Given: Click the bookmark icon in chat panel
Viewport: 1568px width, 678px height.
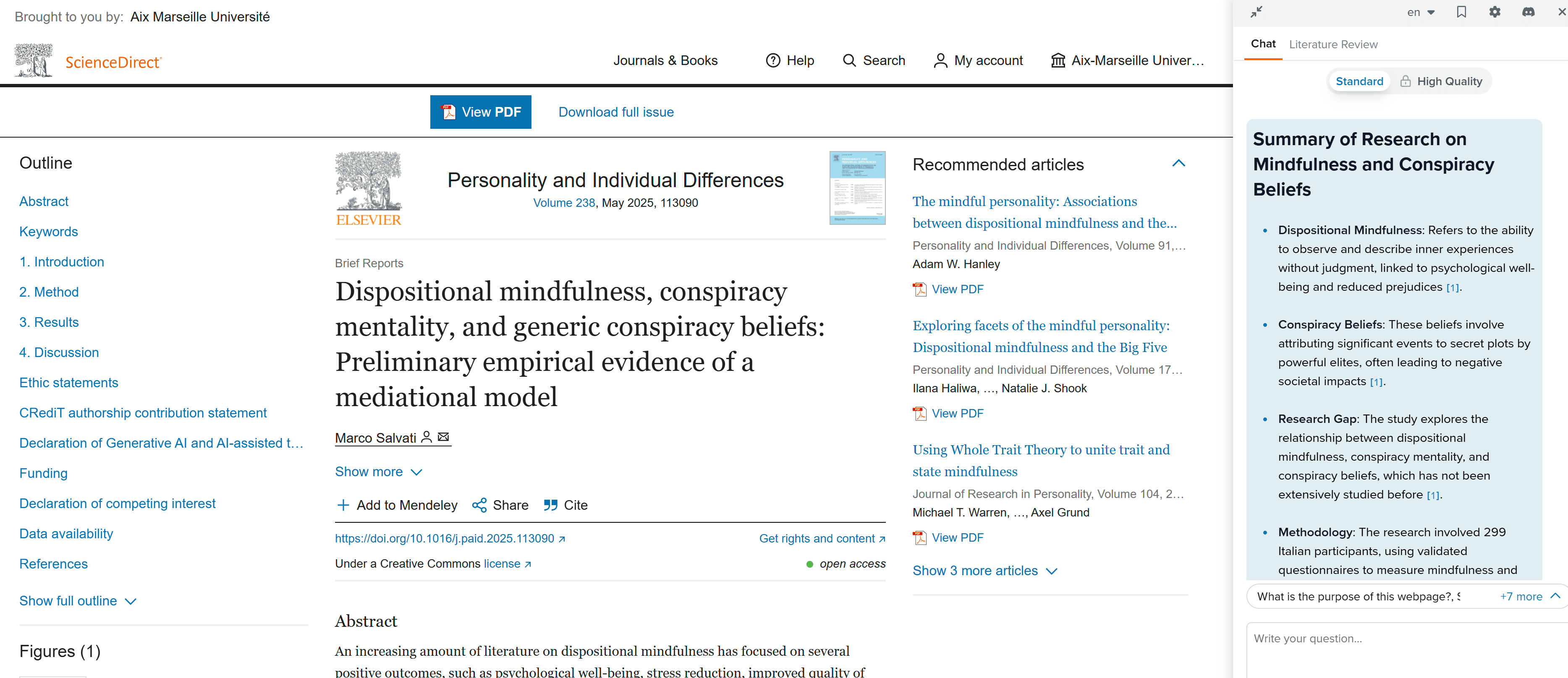Looking at the screenshot, I should click(x=1461, y=12).
